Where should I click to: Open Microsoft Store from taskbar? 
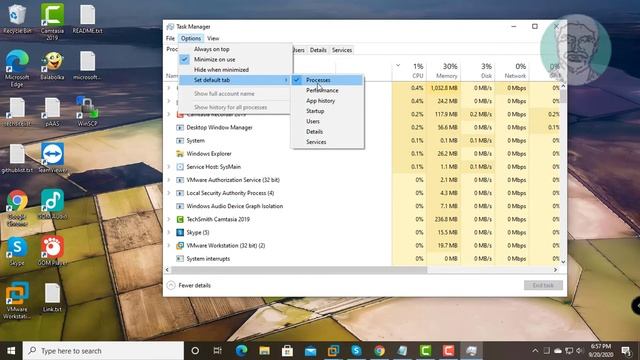[287, 351]
